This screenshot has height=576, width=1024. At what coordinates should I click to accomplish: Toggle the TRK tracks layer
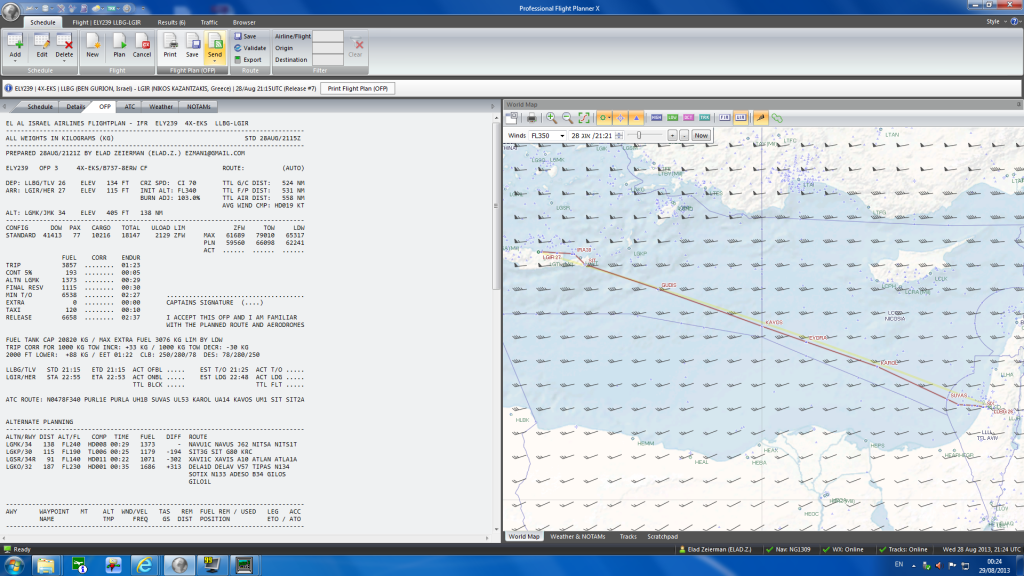[705, 118]
